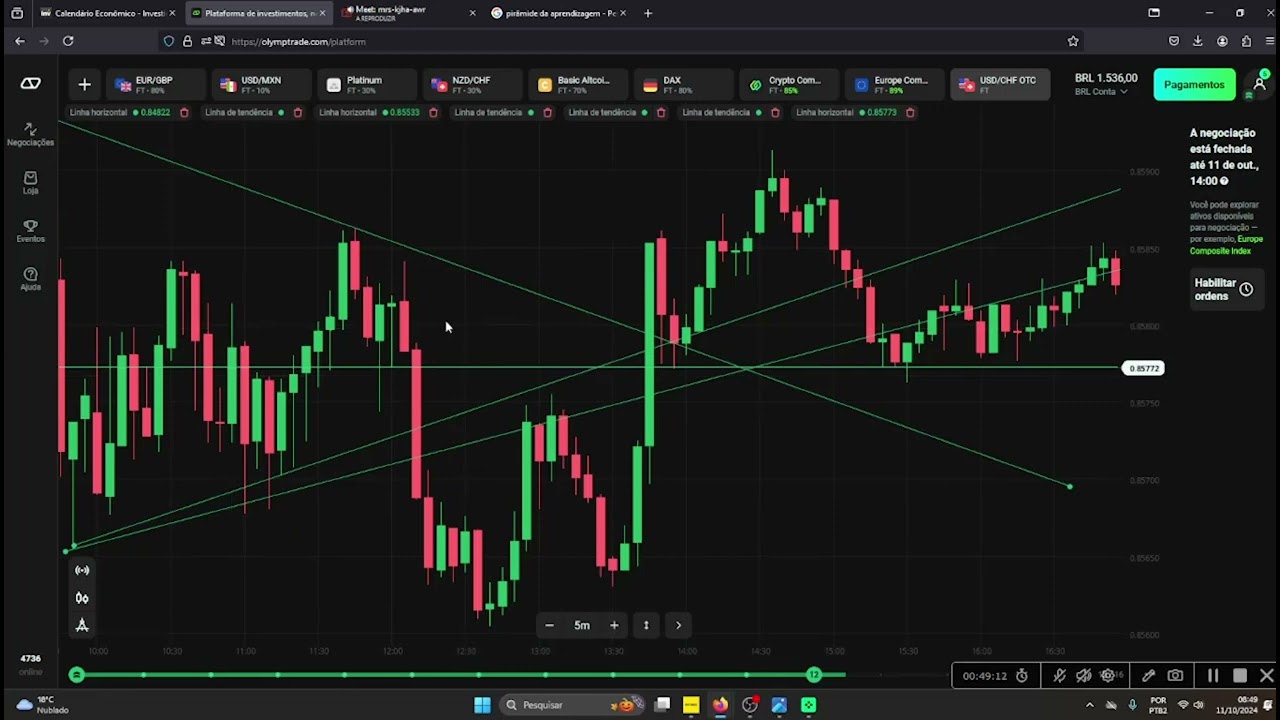Click the browser address bar URL

click(298, 42)
